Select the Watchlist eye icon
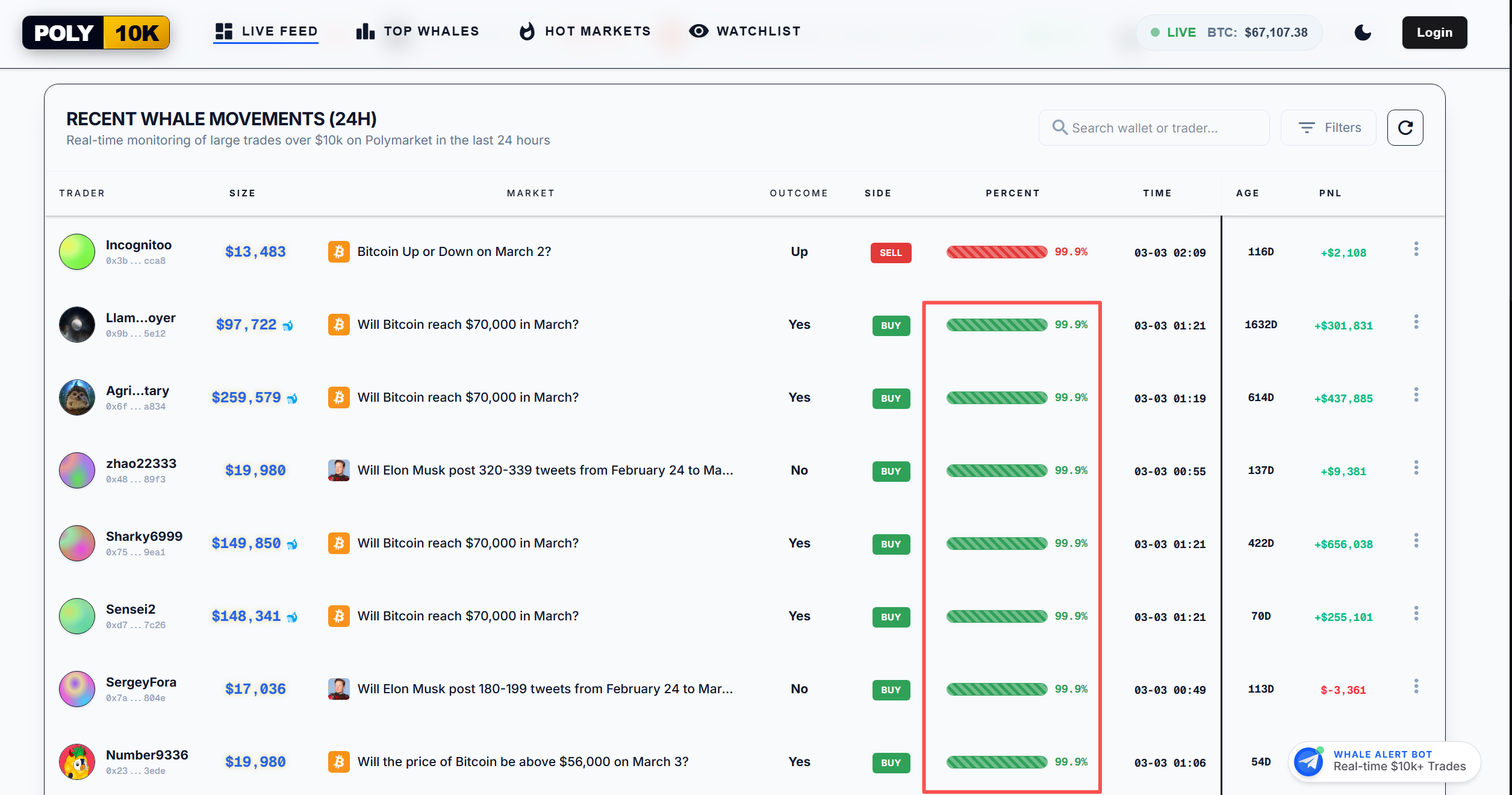Image resolution: width=1512 pixels, height=795 pixels. (698, 31)
